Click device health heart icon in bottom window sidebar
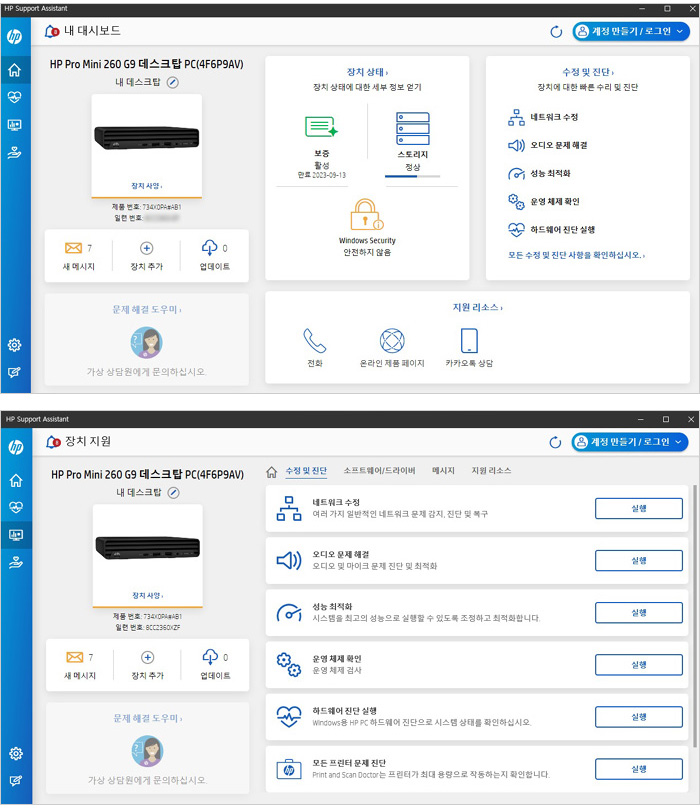Image resolution: width=700 pixels, height=808 pixels. click(16, 507)
